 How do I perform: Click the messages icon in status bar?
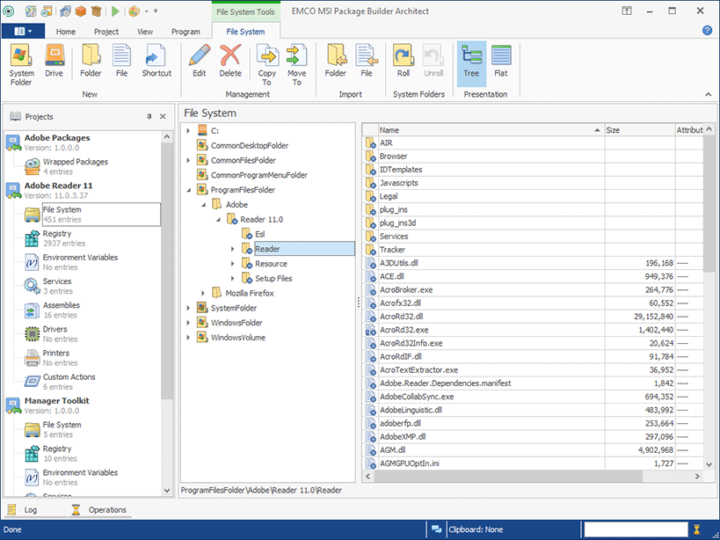(436, 529)
